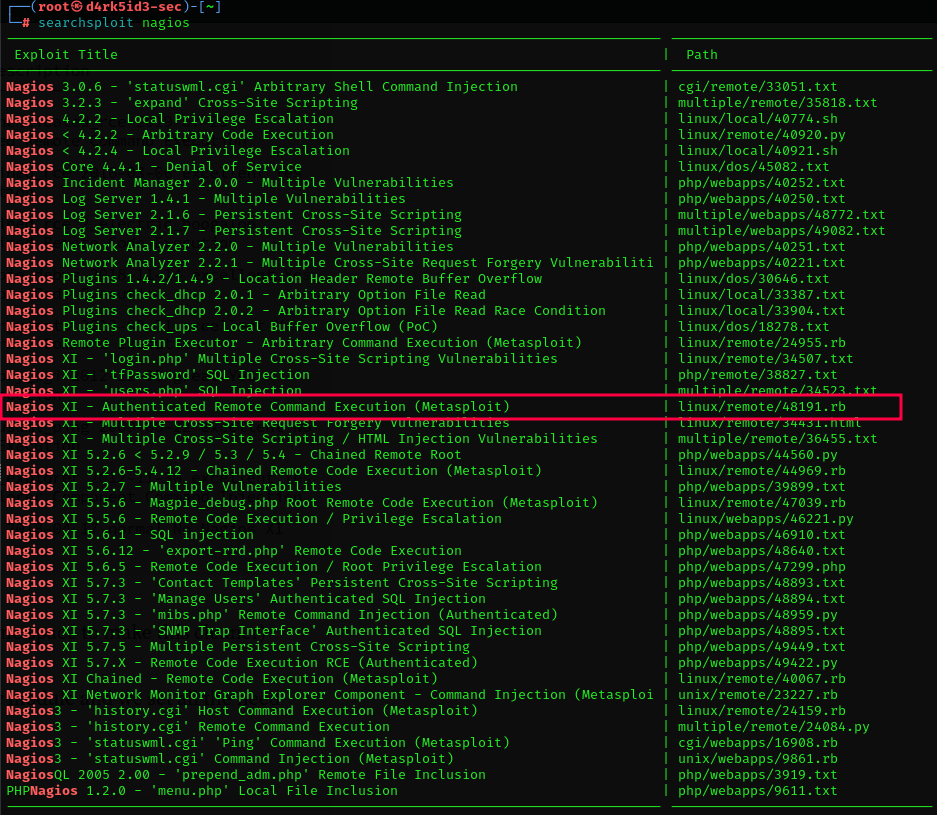Select Nagios Incident Manager 2.0.0 entry

pyautogui.click(x=230, y=183)
